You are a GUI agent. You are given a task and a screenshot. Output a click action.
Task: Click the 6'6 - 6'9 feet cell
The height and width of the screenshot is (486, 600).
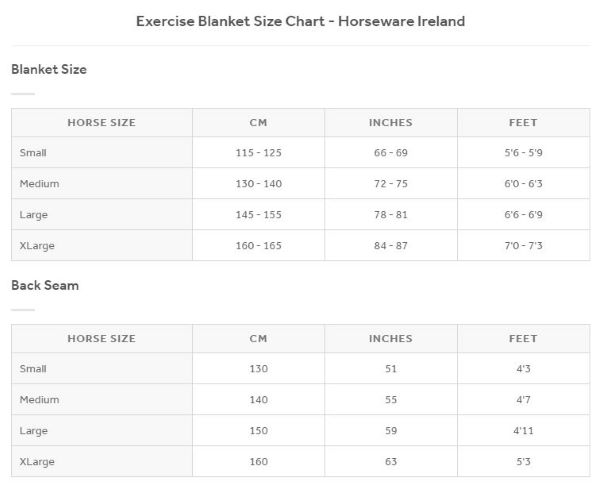[x=523, y=215]
